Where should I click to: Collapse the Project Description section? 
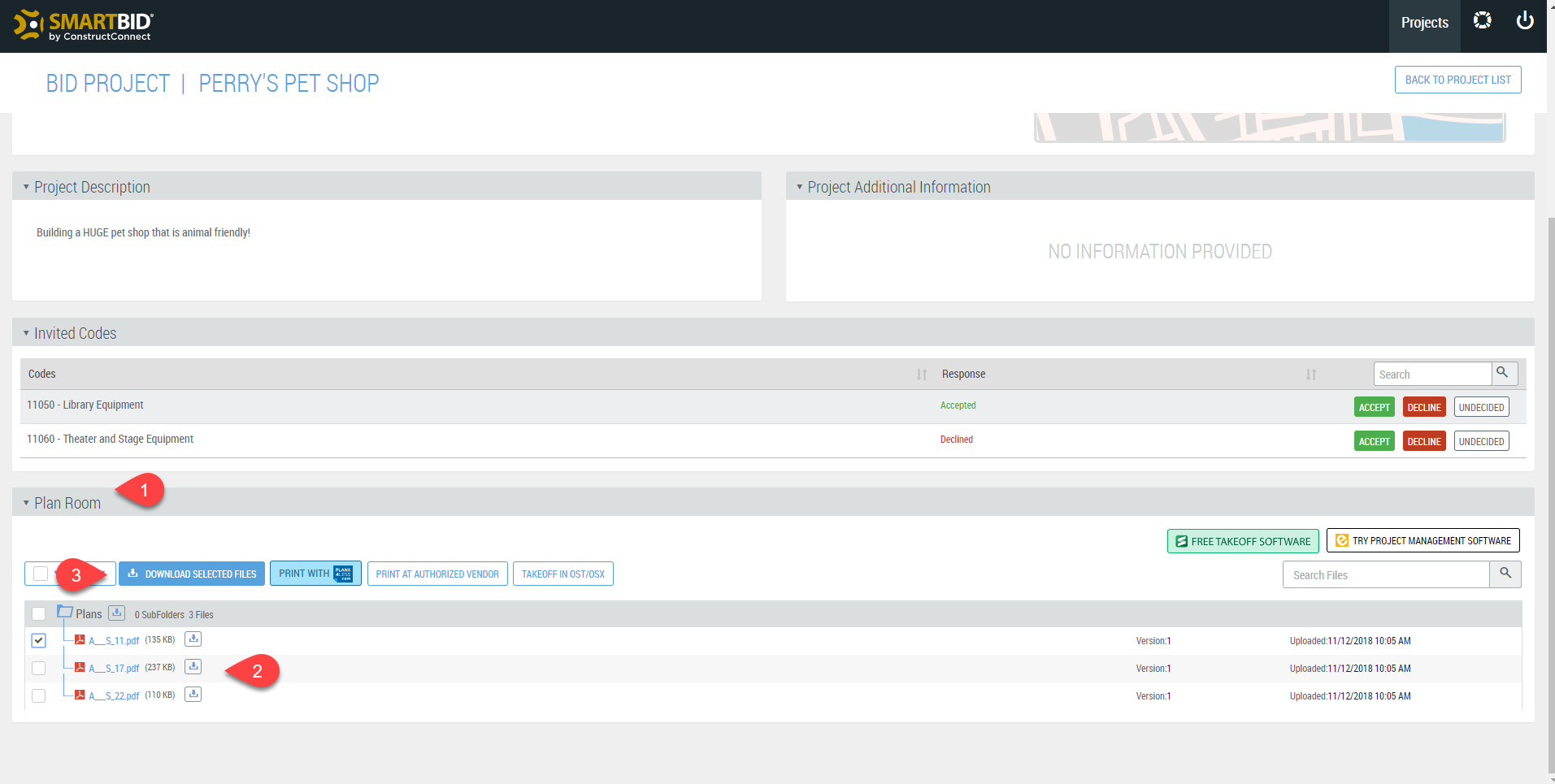26,187
